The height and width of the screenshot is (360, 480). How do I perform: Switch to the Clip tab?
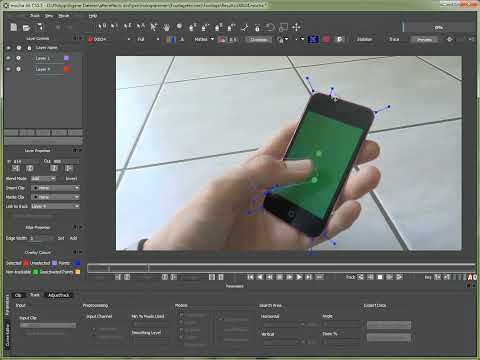click(18, 295)
